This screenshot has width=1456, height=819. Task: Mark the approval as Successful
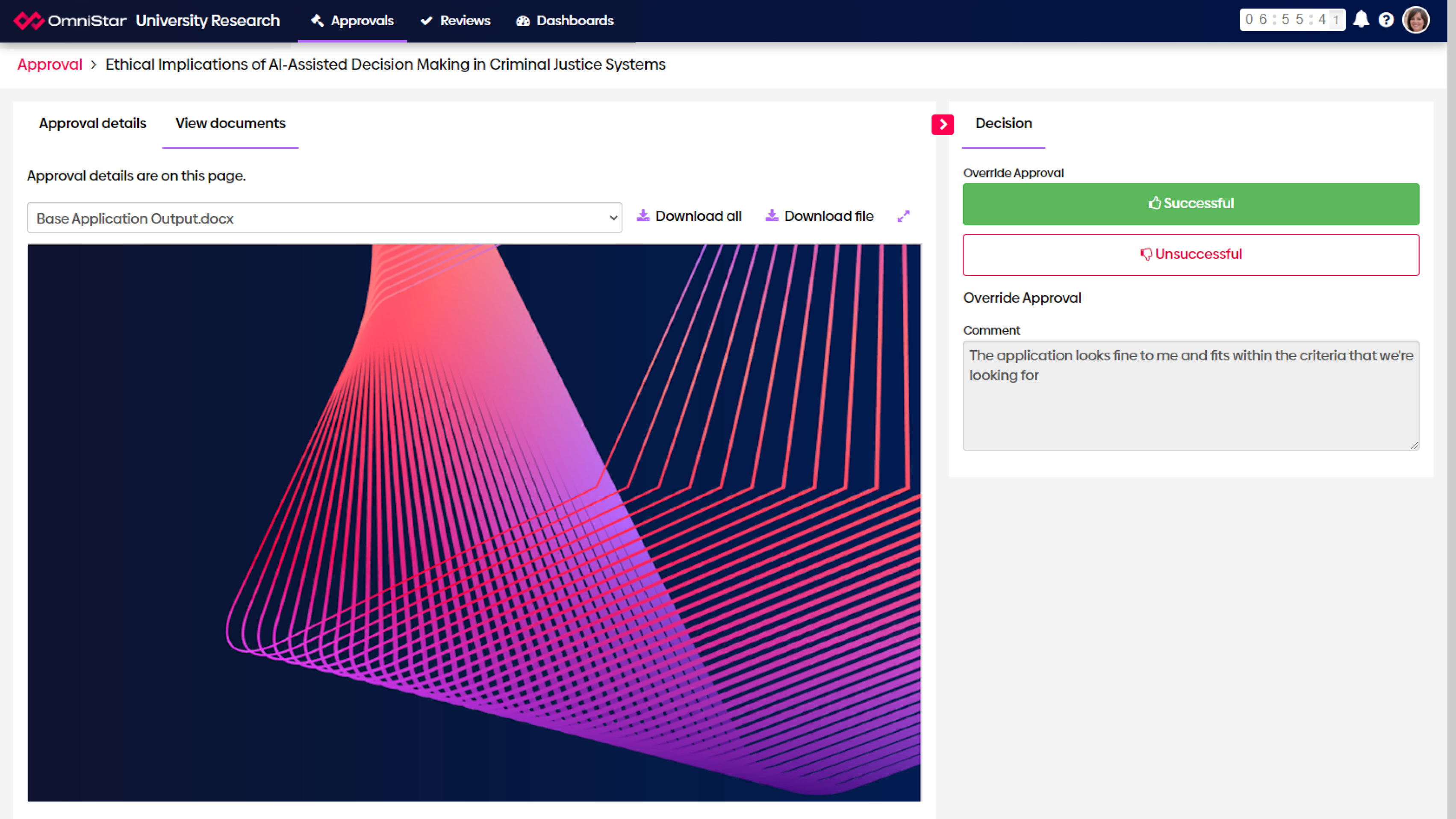pyautogui.click(x=1191, y=203)
